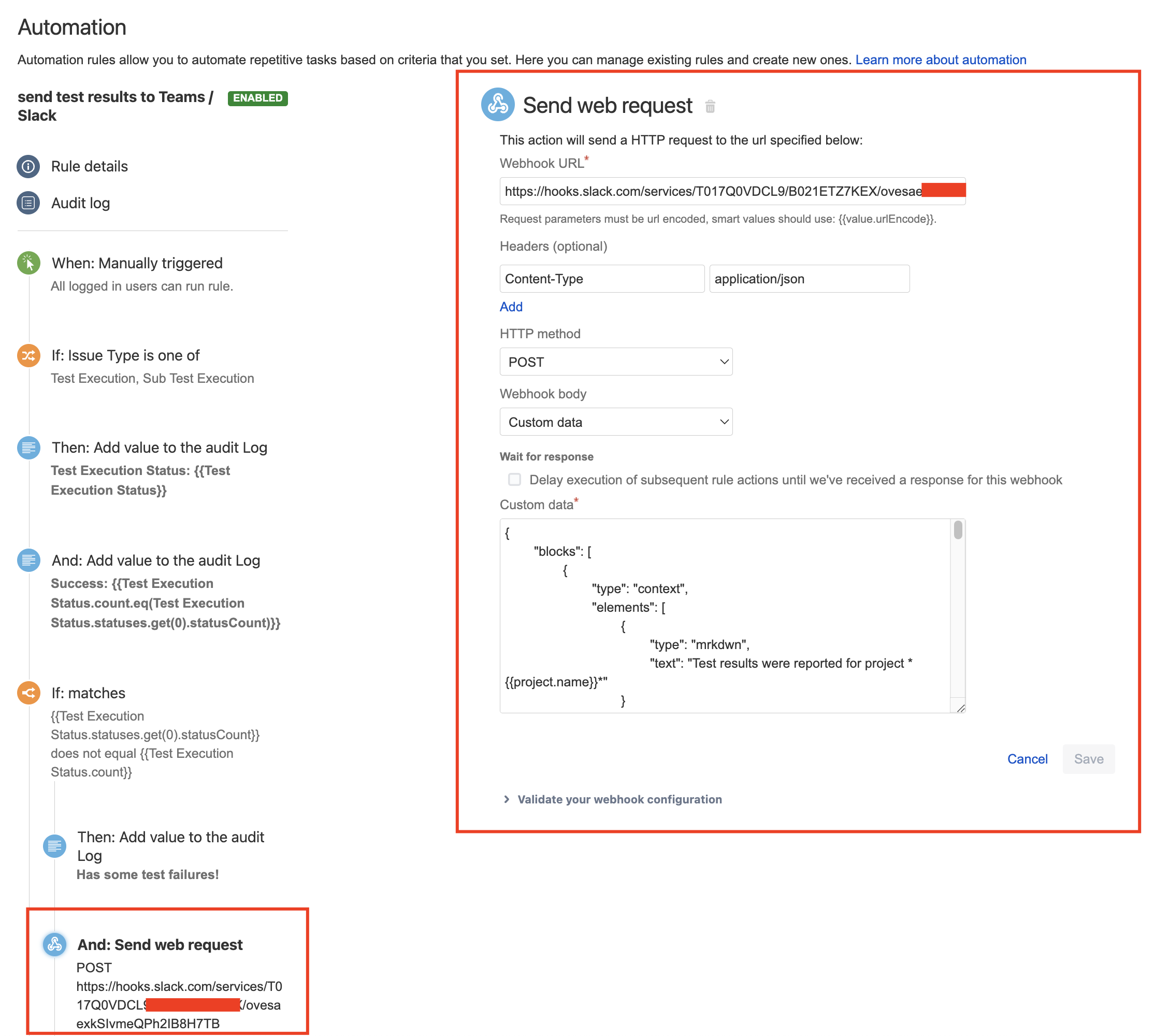Click the large Send web request header icon
The width and height of the screenshot is (1154, 1036).
pyautogui.click(x=498, y=105)
